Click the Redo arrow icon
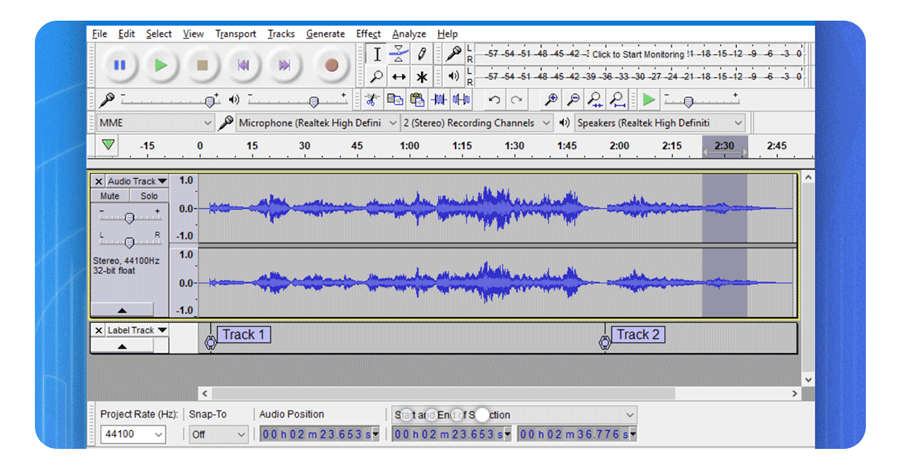 coord(516,100)
